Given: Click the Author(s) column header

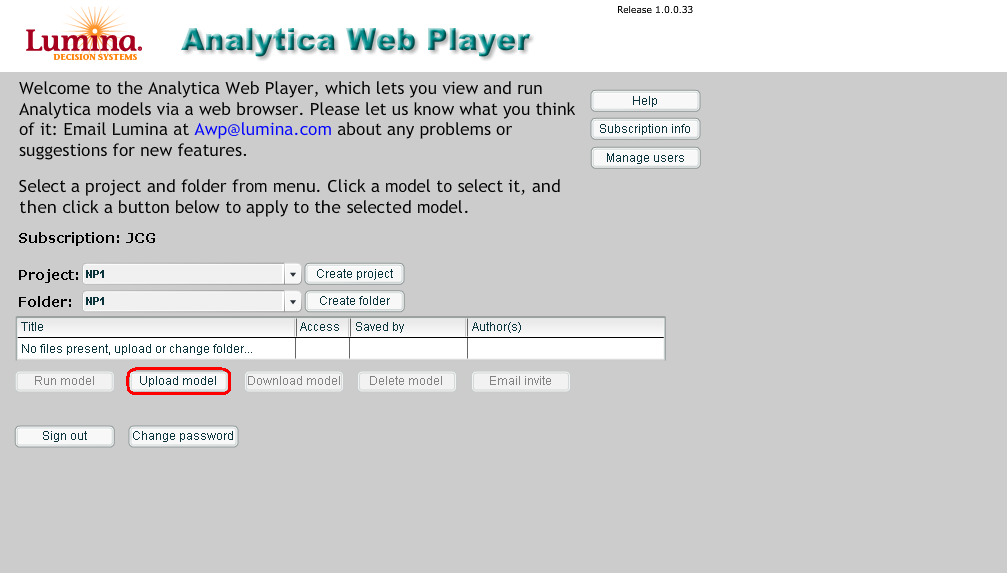Looking at the screenshot, I should pos(566,327).
